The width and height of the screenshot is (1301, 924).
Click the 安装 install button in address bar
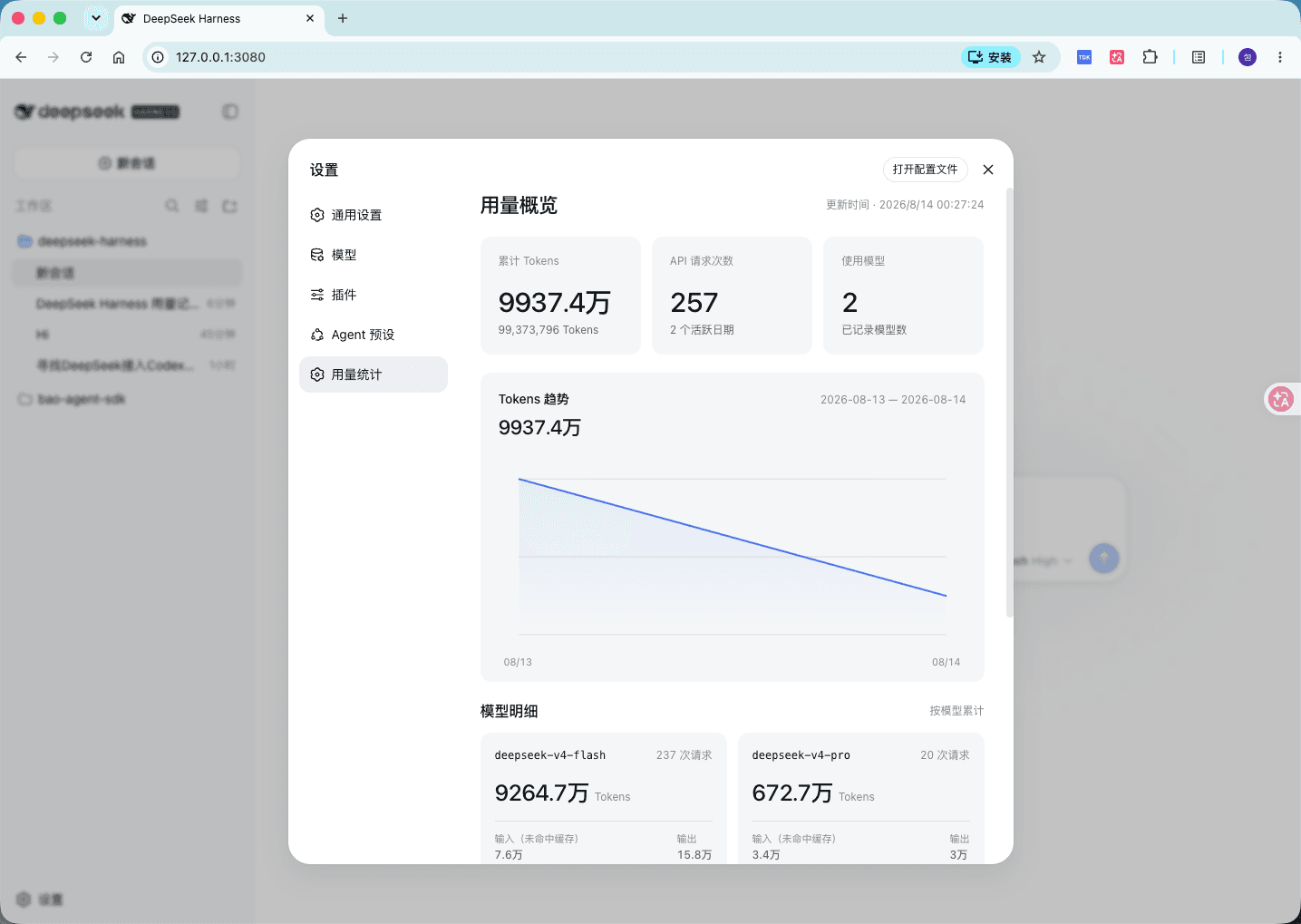click(x=990, y=57)
